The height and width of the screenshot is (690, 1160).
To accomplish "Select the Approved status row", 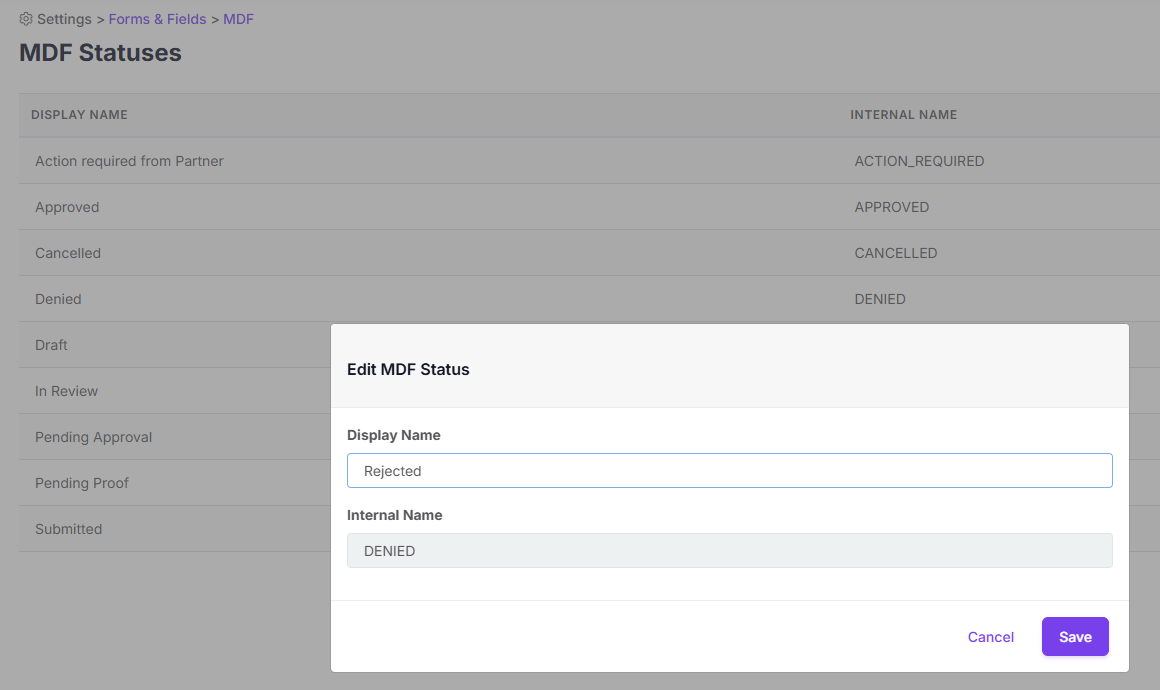I will pos(590,207).
